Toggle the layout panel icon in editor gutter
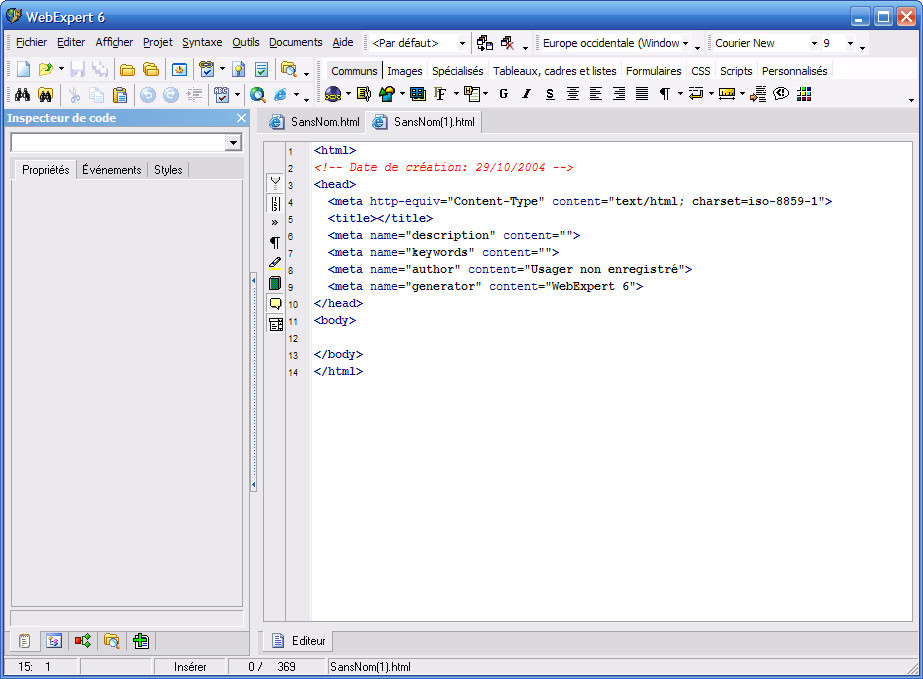This screenshot has width=923, height=679. coord(275,324)
